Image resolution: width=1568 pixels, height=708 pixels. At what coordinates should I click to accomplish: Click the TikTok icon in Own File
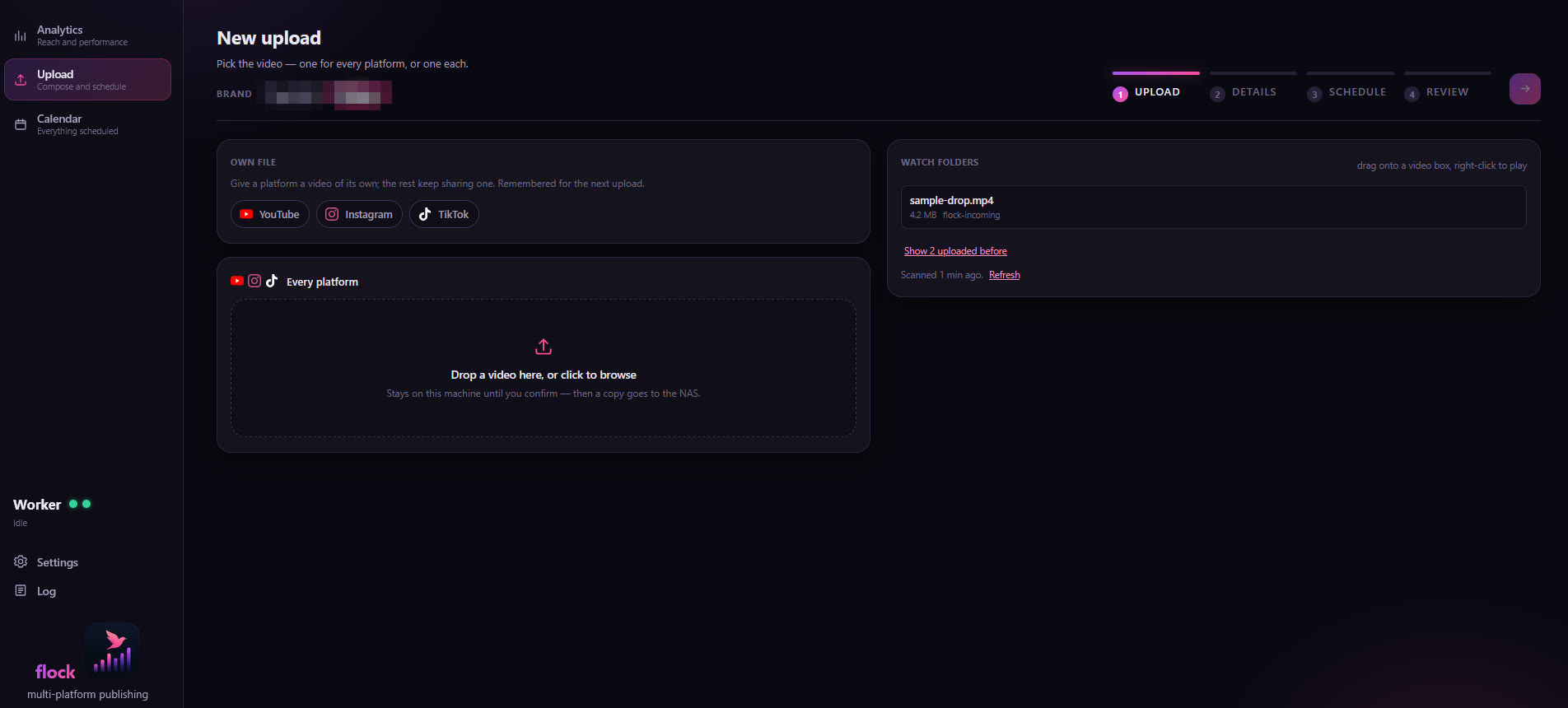point(425,214)
